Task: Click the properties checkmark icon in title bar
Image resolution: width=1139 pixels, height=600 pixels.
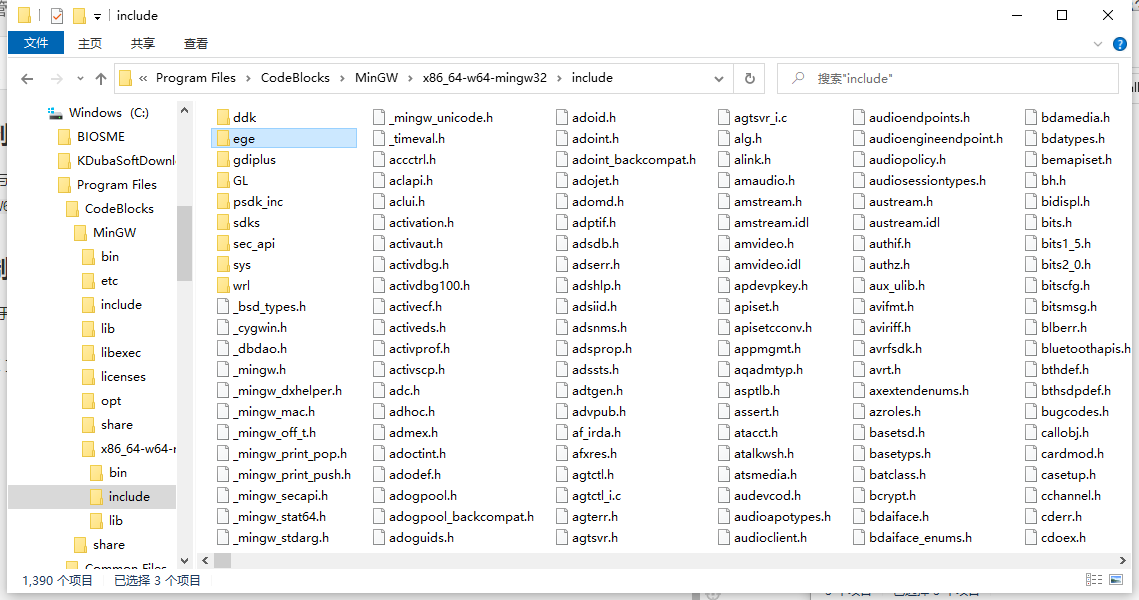Action: click(x=57, y=15)
